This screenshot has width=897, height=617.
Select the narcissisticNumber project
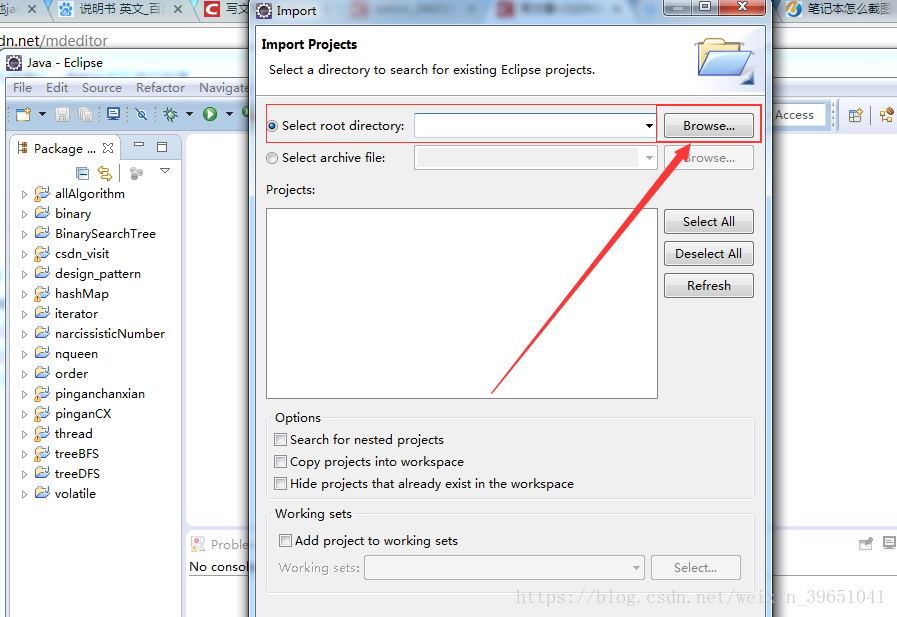pos(110,334)
